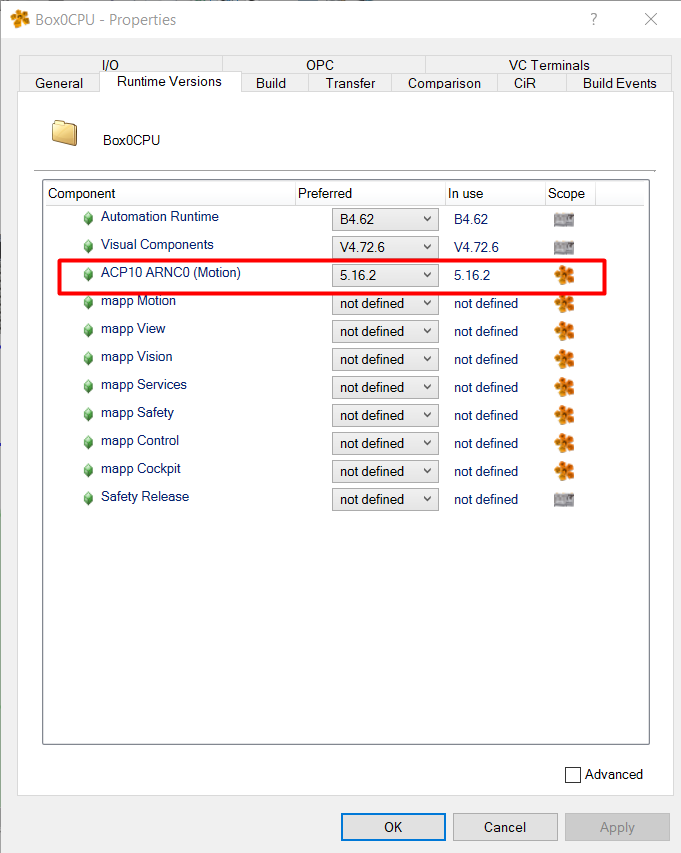This screenshot has height=853, width=681.
Task: Click the scope icon for mapp Motion
Action: coord(564,304)
